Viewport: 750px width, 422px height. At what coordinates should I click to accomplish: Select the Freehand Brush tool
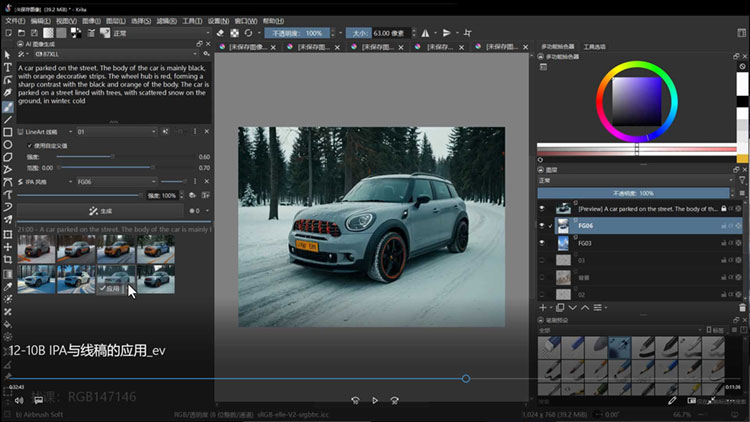point(7,106)
